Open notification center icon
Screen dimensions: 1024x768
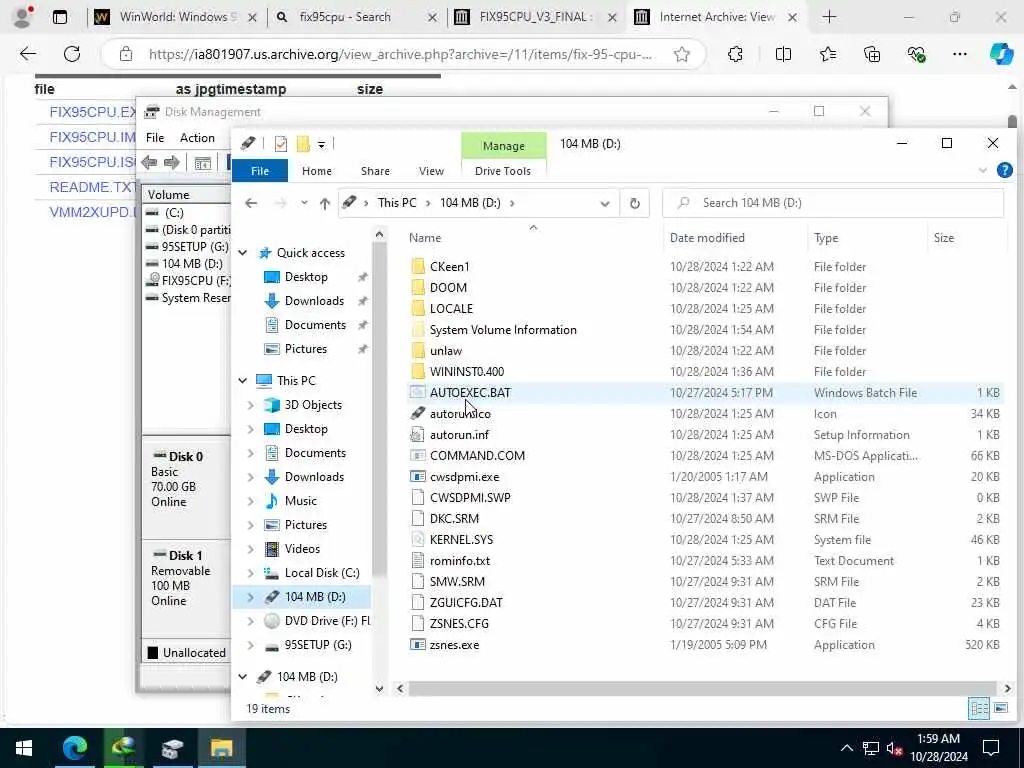[991, 748]
